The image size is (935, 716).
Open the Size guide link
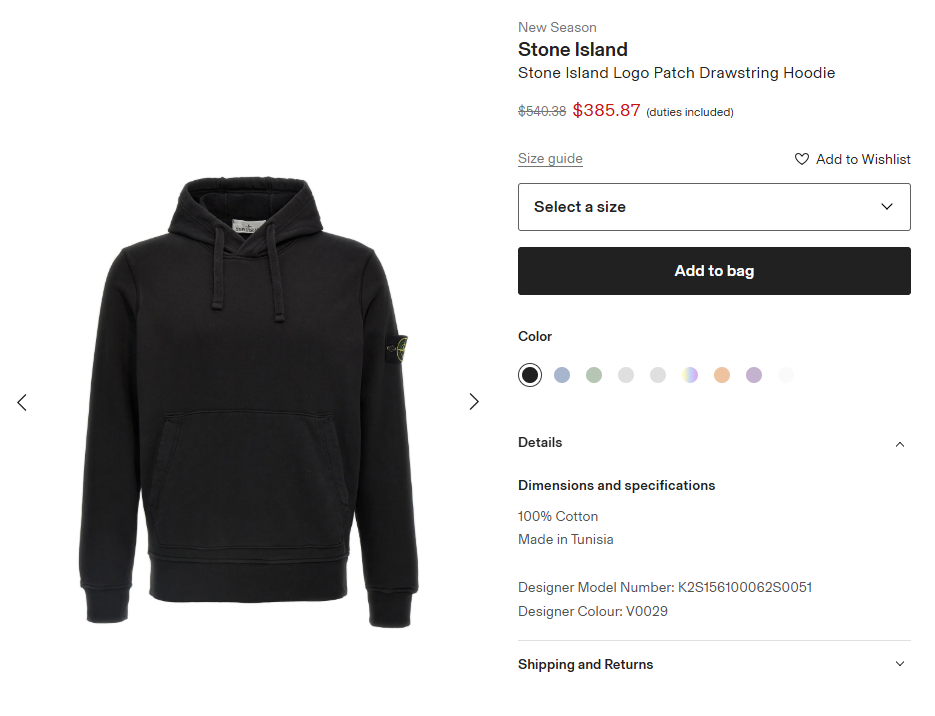click(x=550, y=159)
